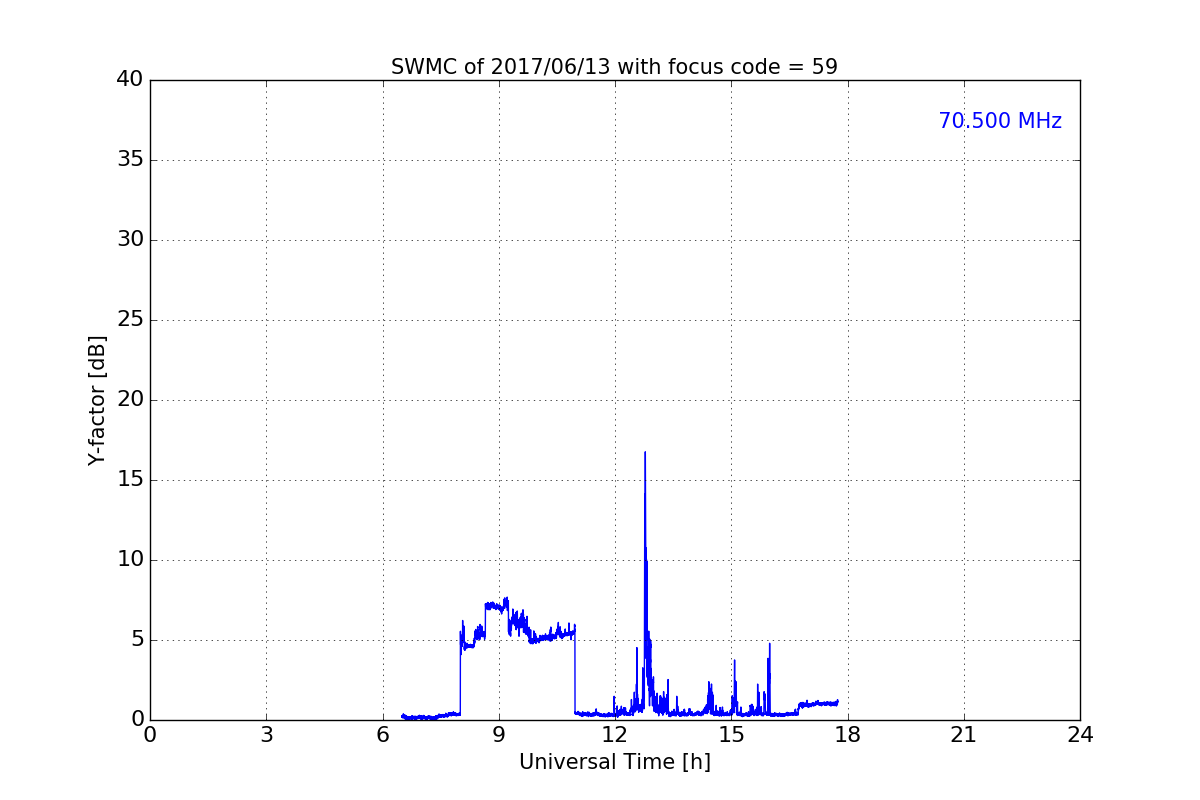Click the x-axis tick label '21'
Screen dimensions: 1200x800
[964, 735]
